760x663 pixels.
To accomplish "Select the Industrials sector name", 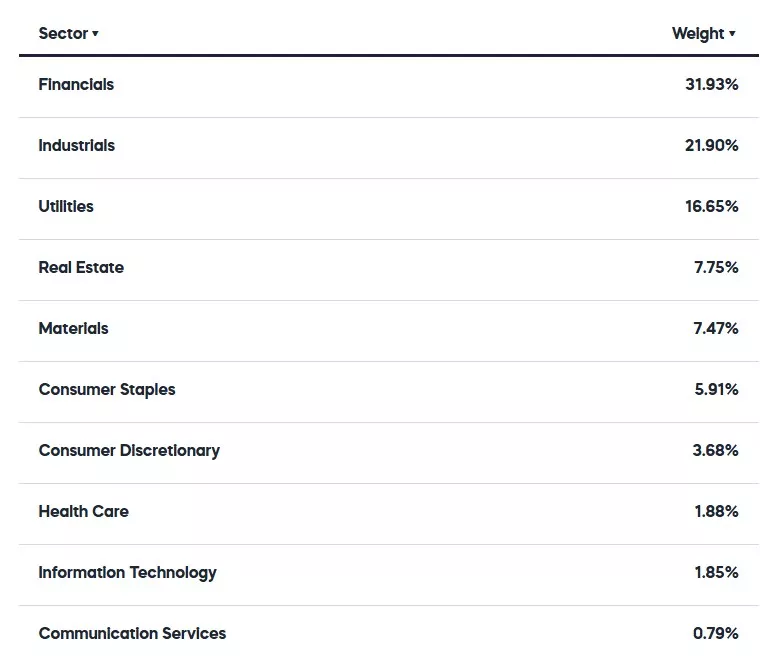I will click(76, 145).
